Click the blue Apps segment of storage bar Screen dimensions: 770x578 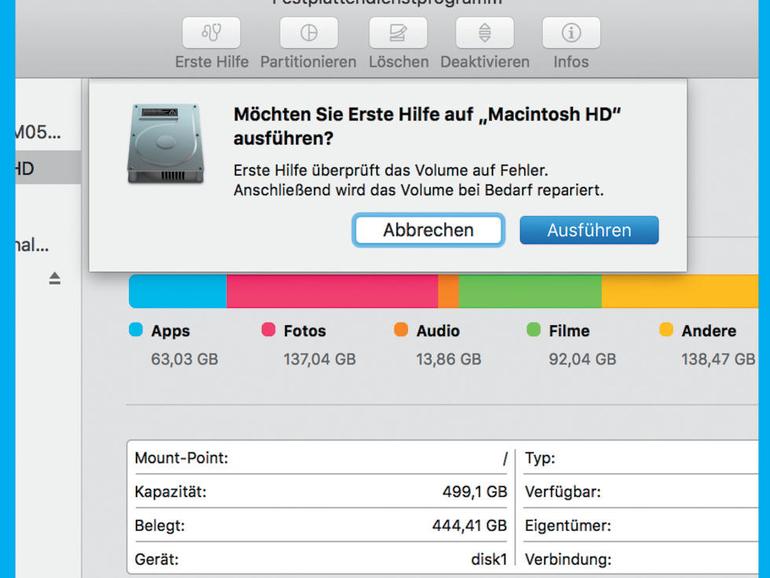178,291
